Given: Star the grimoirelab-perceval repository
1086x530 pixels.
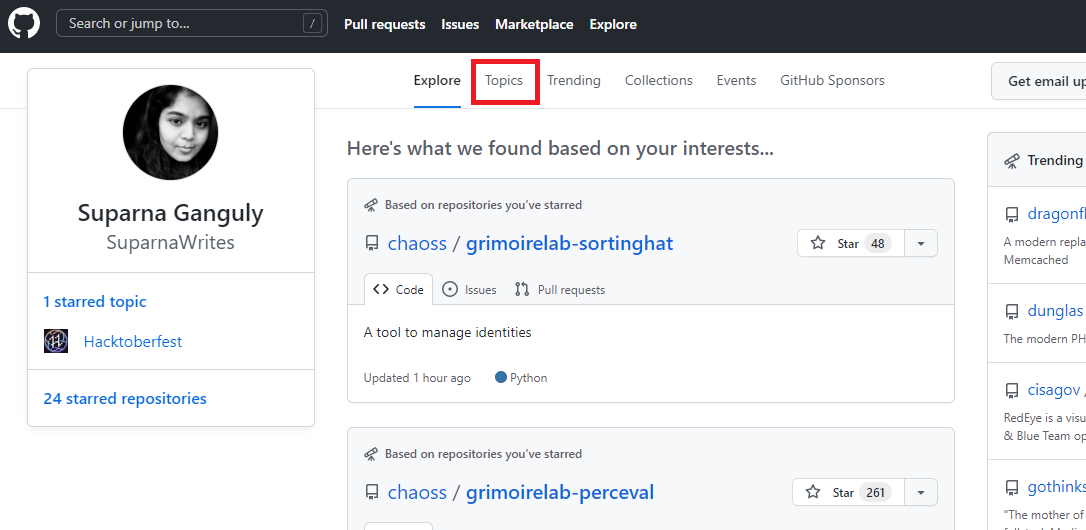Looking at the screenshot, I should 848,493.
